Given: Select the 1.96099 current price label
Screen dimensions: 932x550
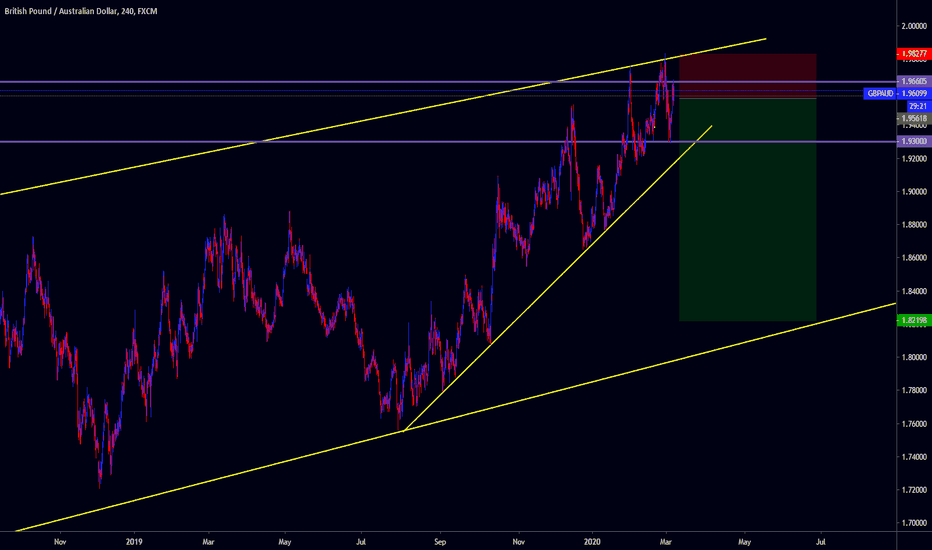Looking at the screenshot, I should coord(913,93).
